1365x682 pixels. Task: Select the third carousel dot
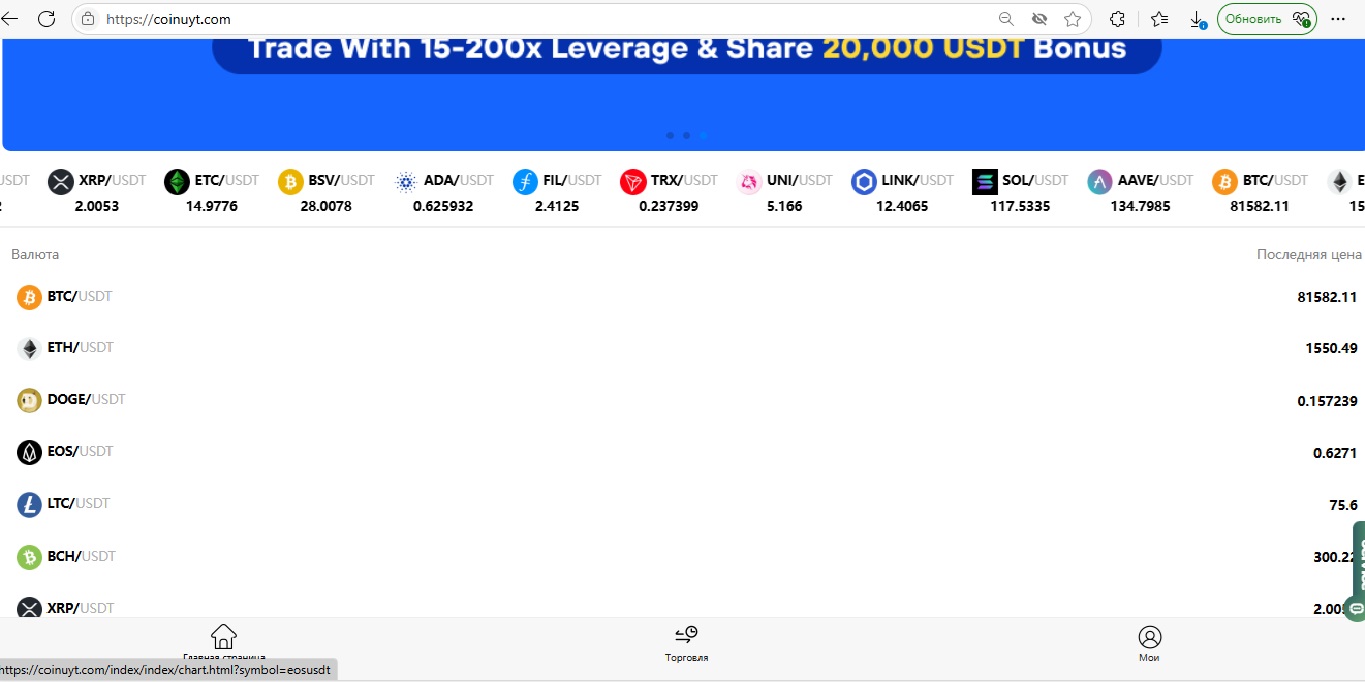click(703, 135)
